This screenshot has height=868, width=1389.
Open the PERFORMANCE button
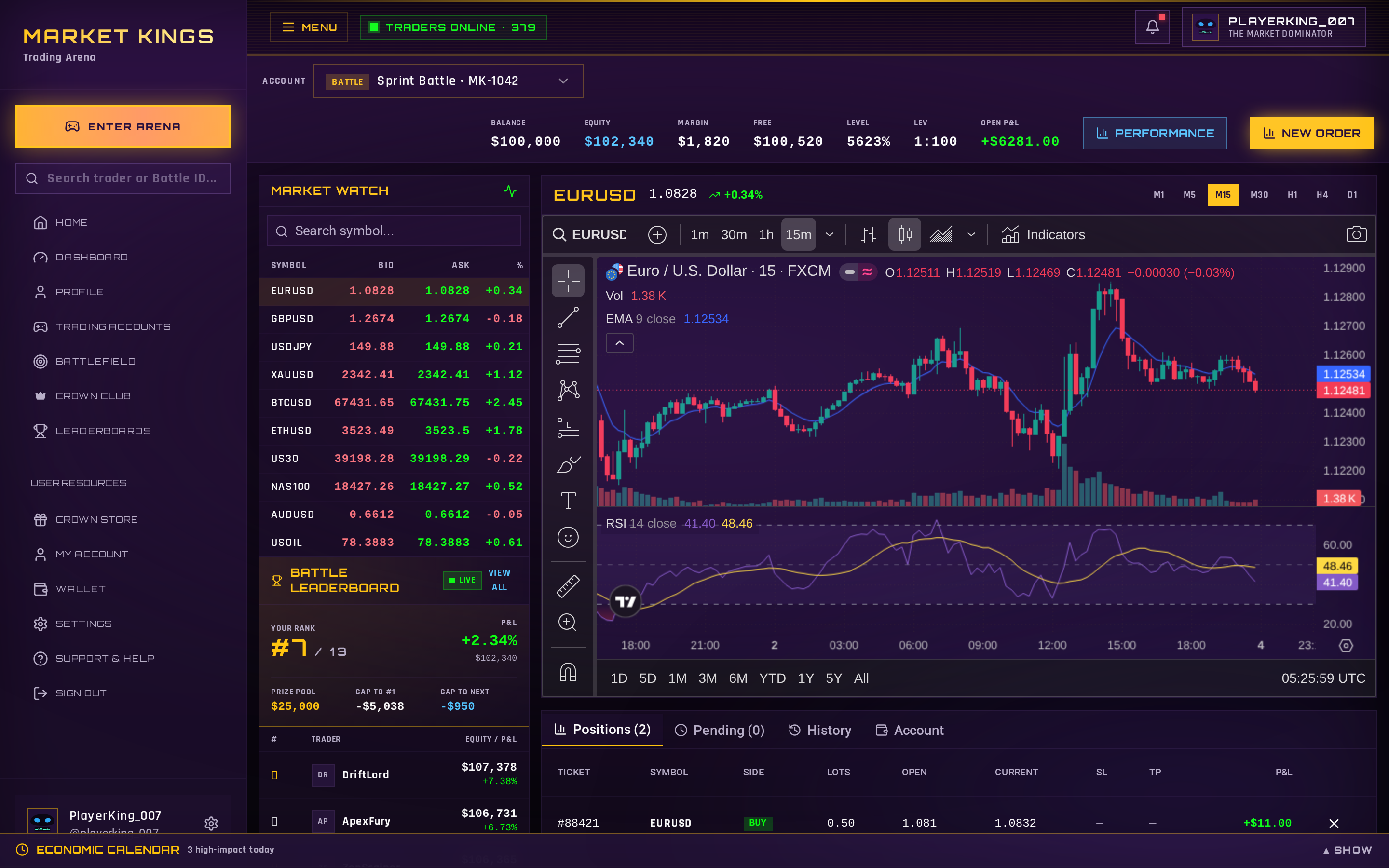[1155, 133]
